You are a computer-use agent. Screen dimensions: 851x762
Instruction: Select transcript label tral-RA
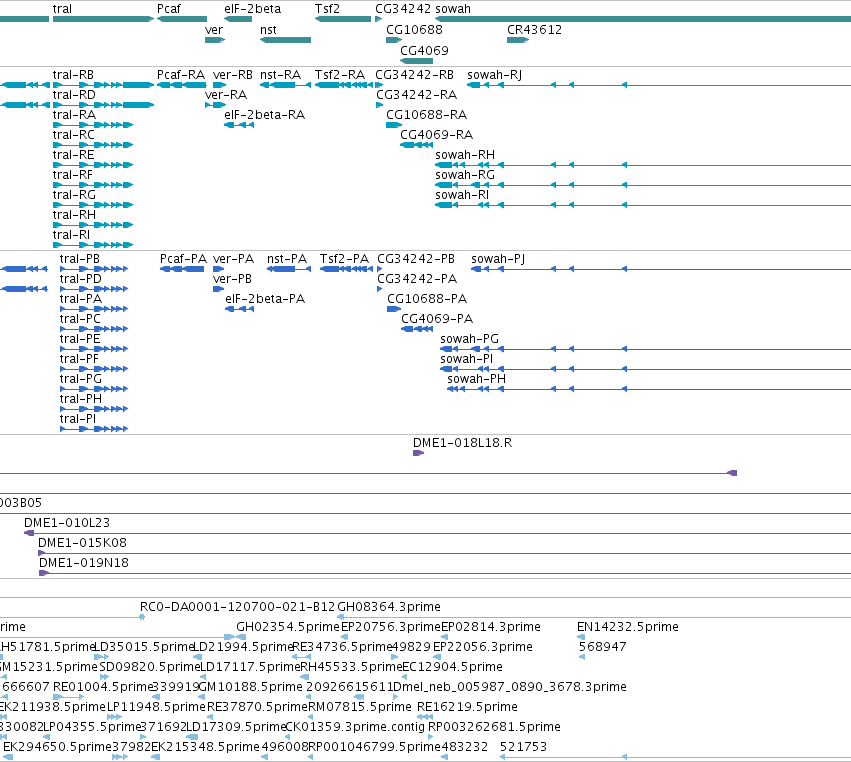74,115
